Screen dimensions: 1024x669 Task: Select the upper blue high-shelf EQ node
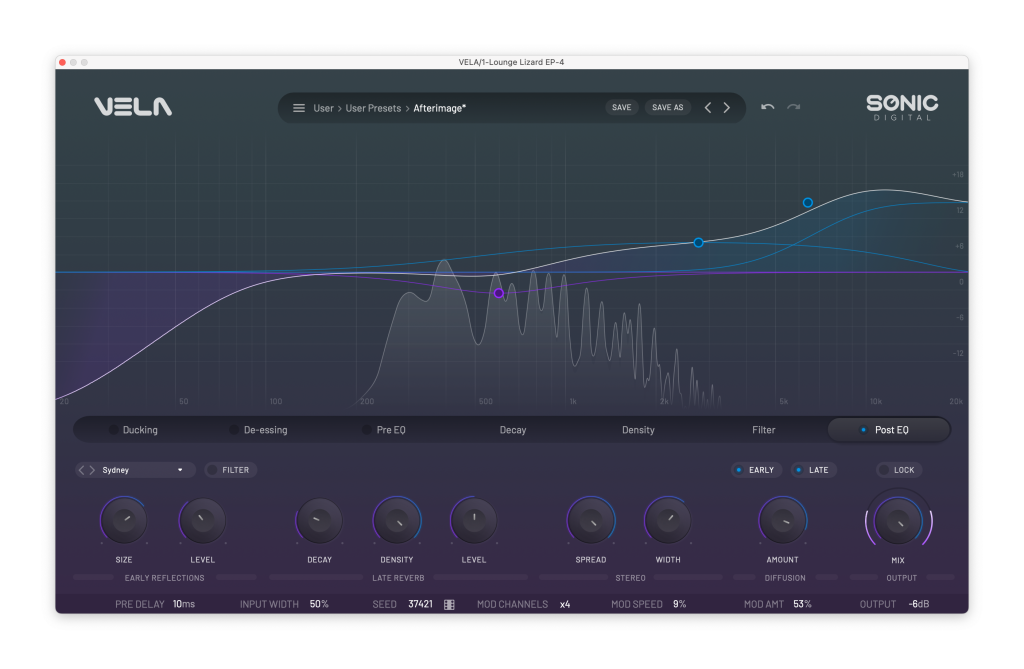(x=808, y=203)
